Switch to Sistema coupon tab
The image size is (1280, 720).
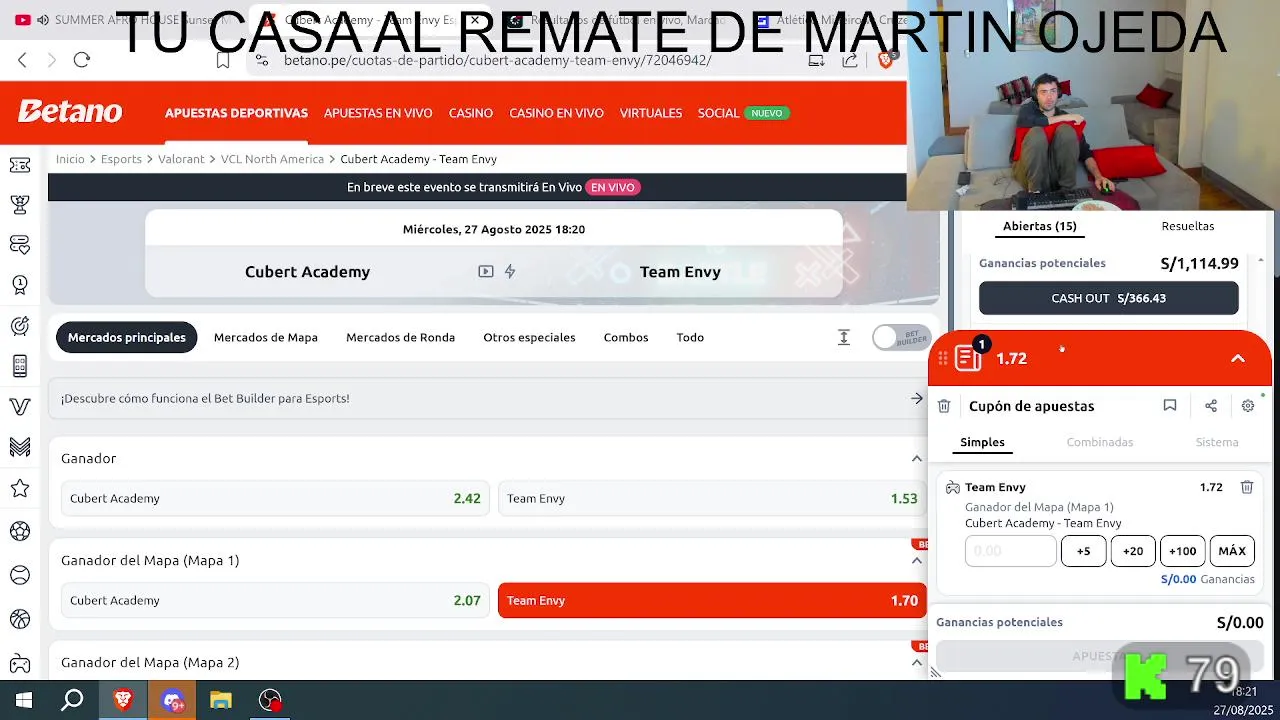tap(1217, 442)
